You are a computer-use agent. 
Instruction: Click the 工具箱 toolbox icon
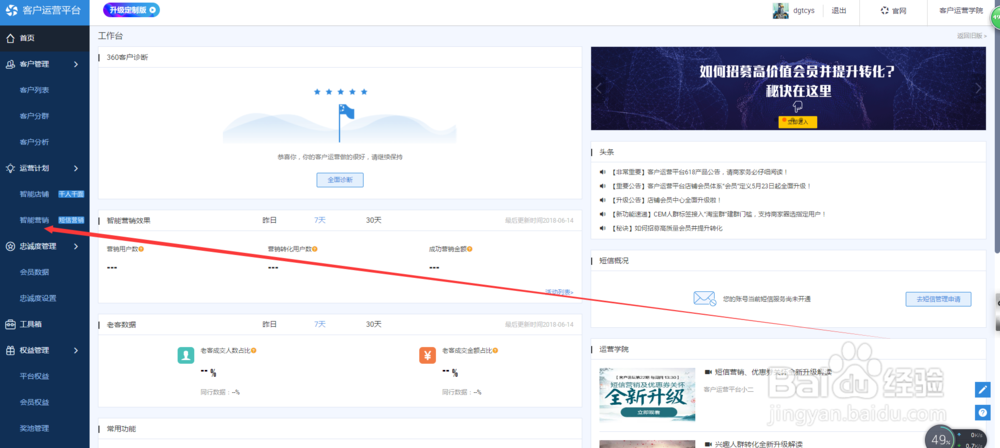coord(10,324)
